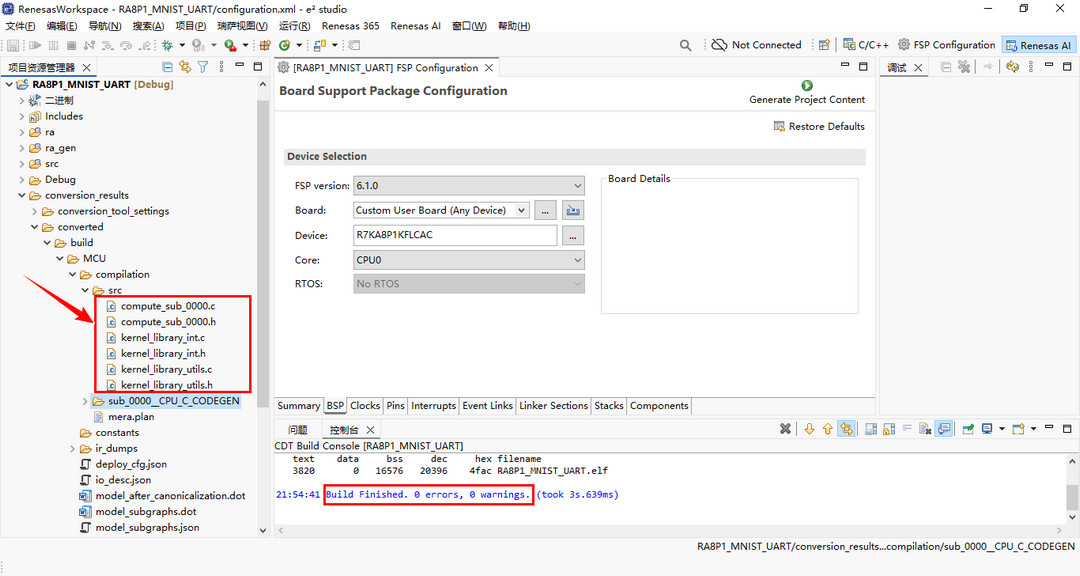The height and width of the screenshot is (576, 1080).
Task: Switch to the Pins tab
Action: [395, 406]
